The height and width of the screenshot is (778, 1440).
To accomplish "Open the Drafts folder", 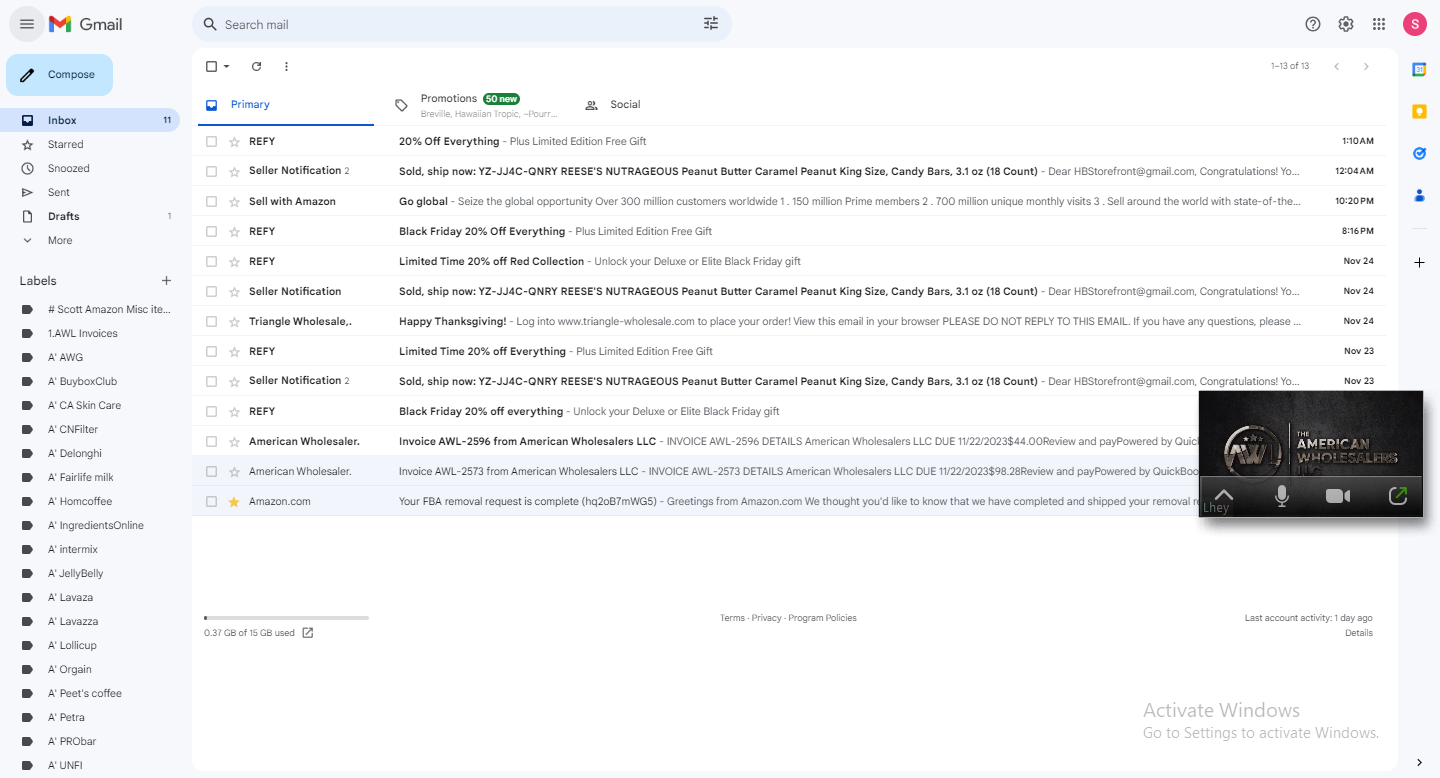I will click(90, 216).
